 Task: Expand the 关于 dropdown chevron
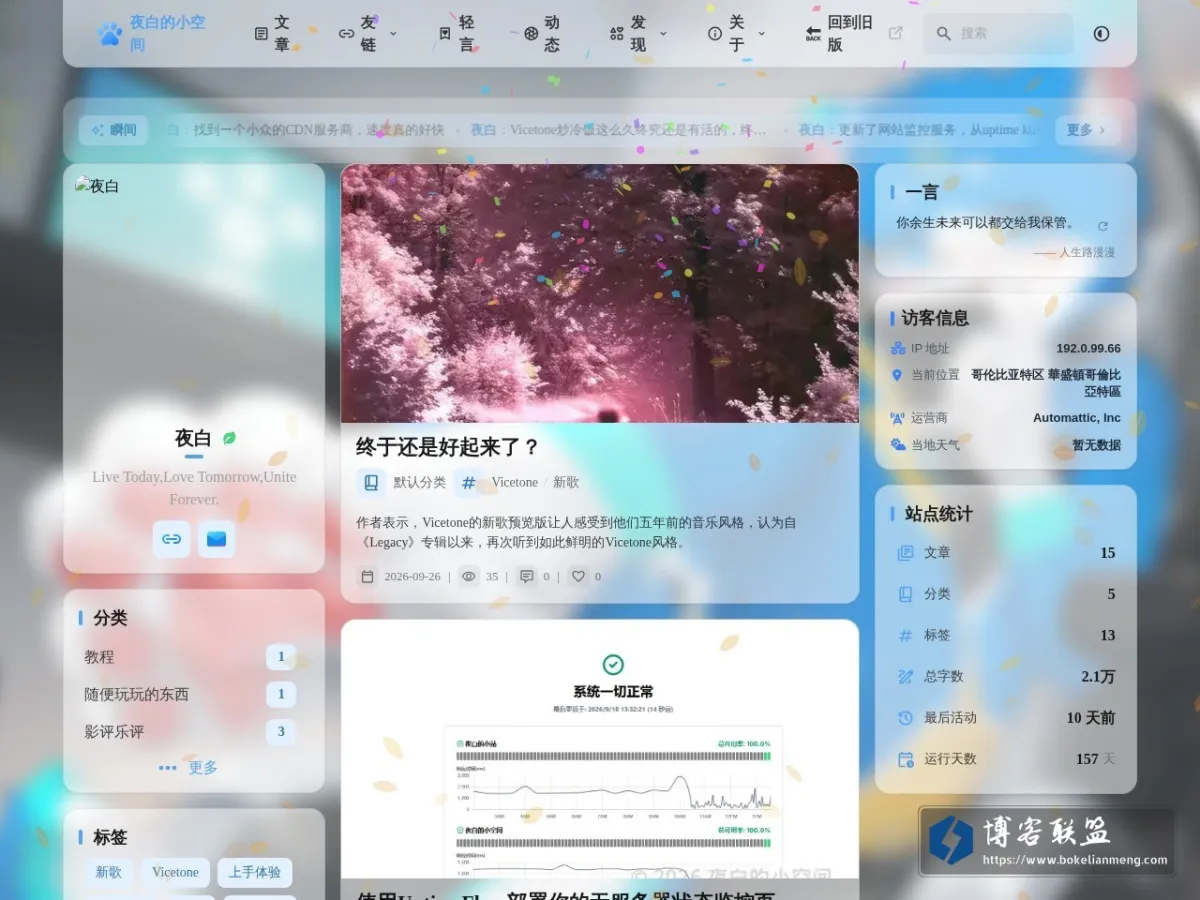[762, 33]
